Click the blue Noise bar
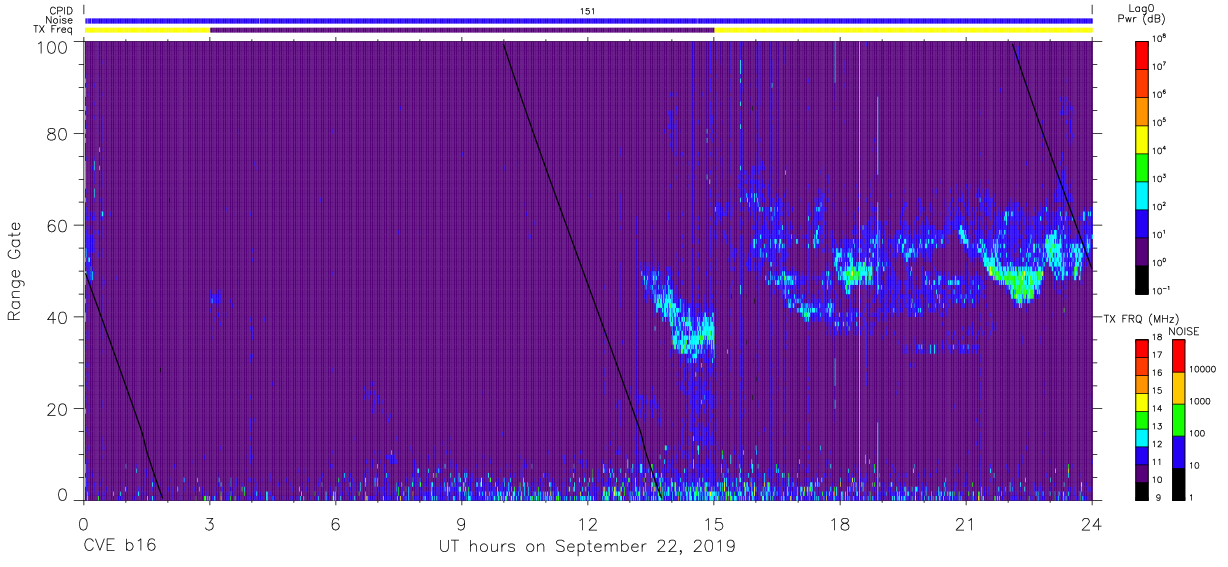Screen dimensions: 1228x567 [588, 20]
